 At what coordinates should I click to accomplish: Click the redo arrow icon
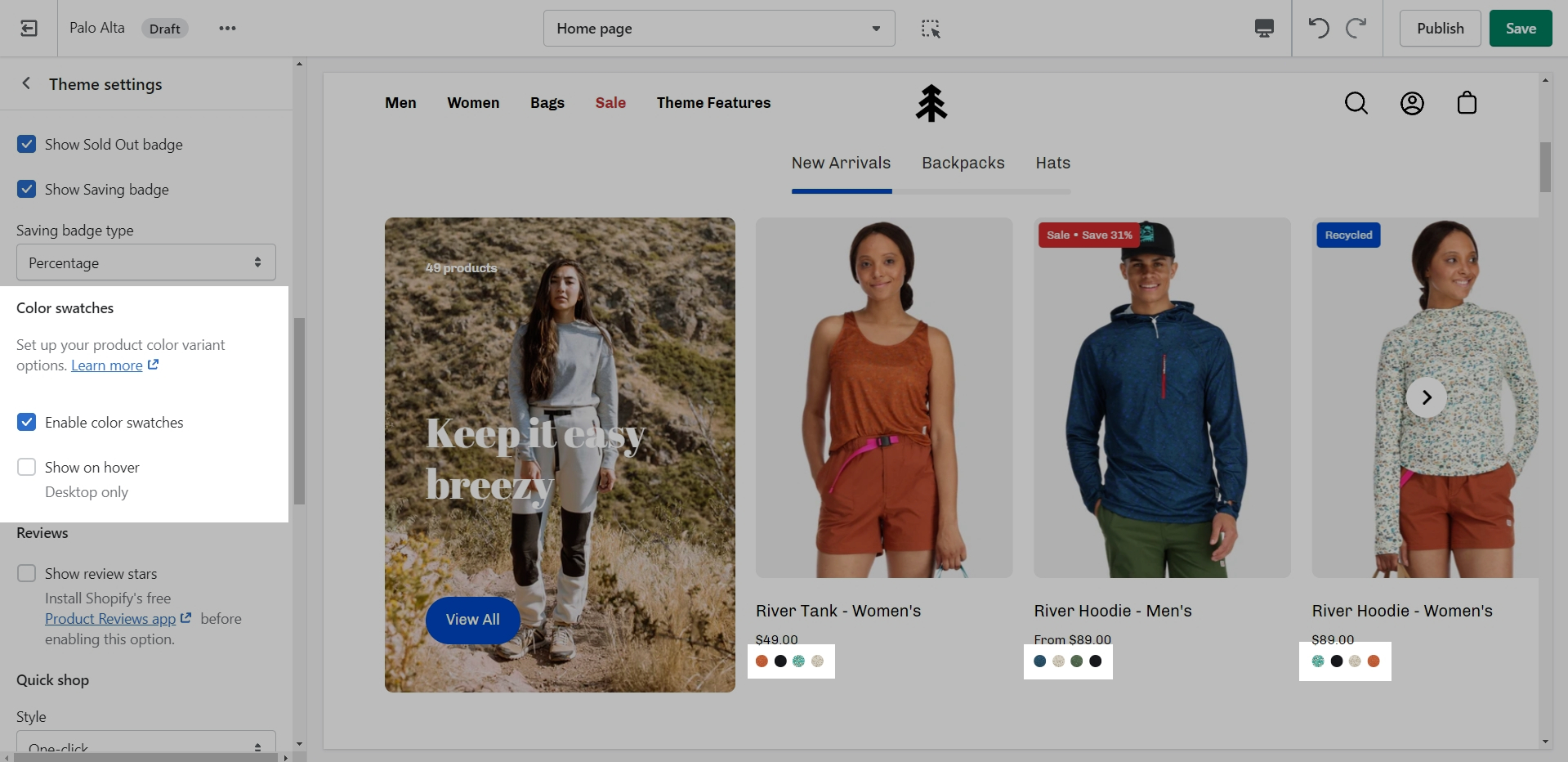pos(1356,29)
